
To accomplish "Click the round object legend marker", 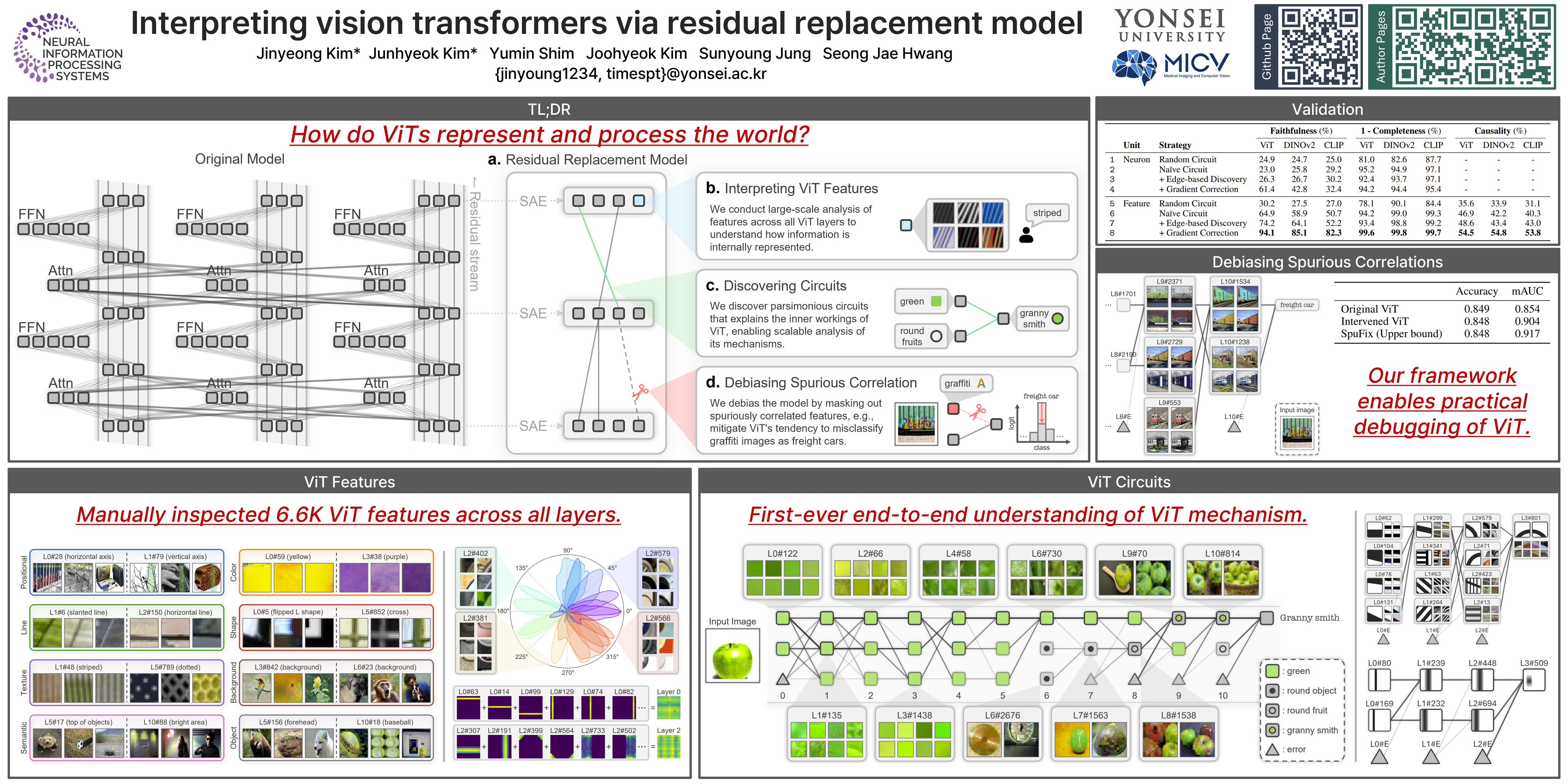I will click(x=1272, y=691).
